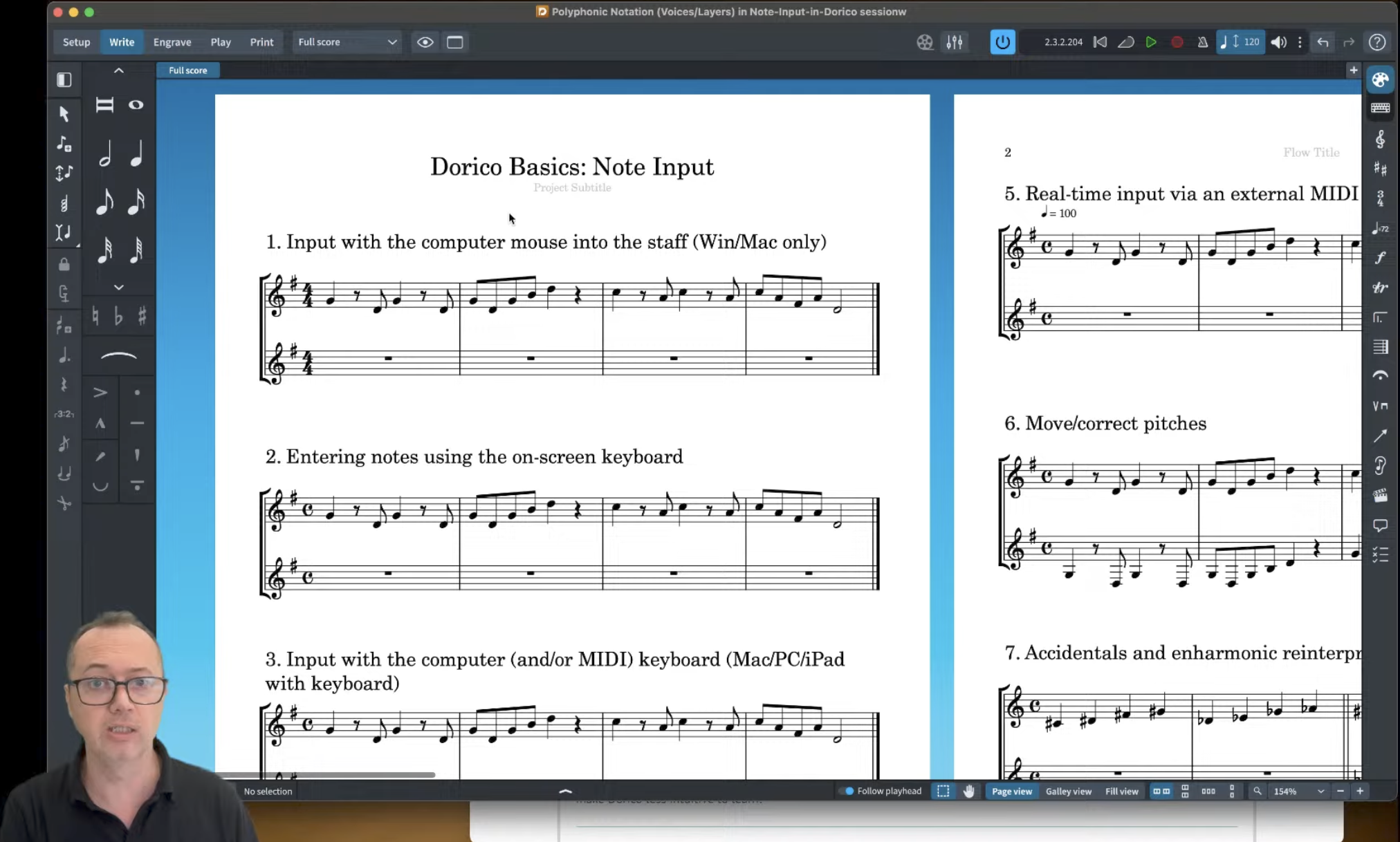Switch to Setup mode
This screenshot has height=842, width=1400.
click(x=76, y=42)
